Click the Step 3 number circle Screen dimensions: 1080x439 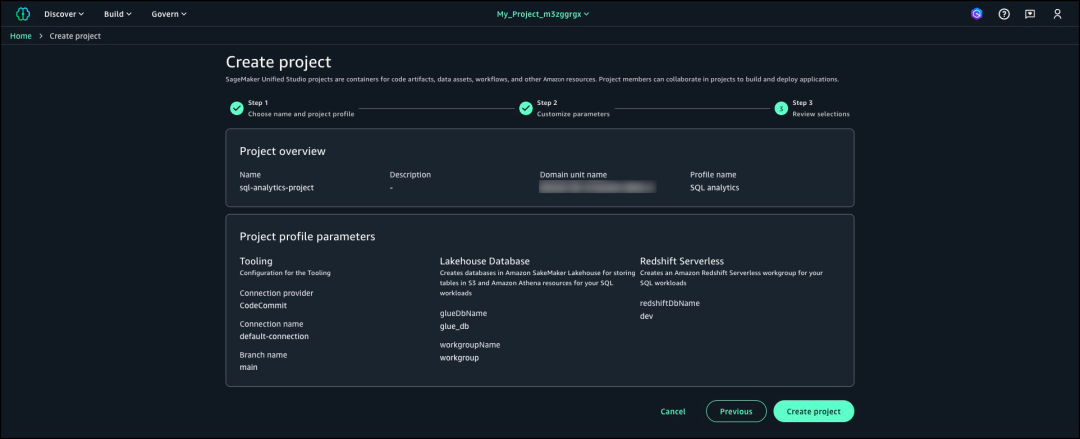(x=780, y=108)
